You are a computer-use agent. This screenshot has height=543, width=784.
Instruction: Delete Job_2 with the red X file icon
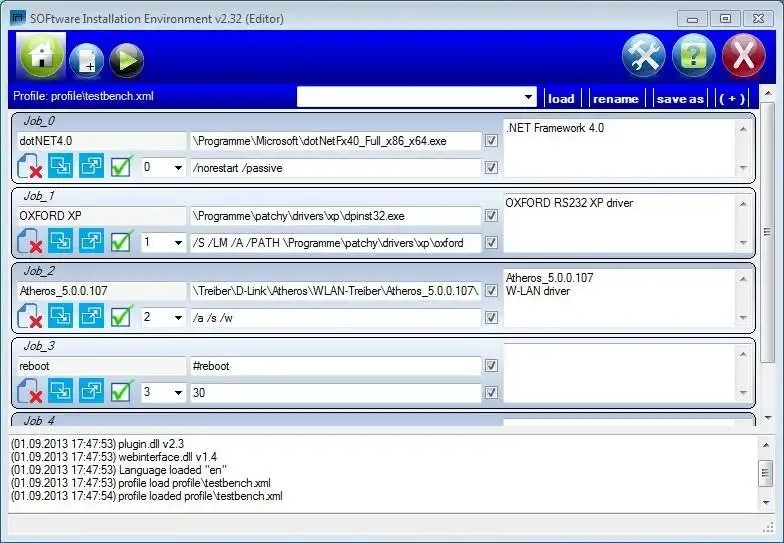[x=30, y=316]
